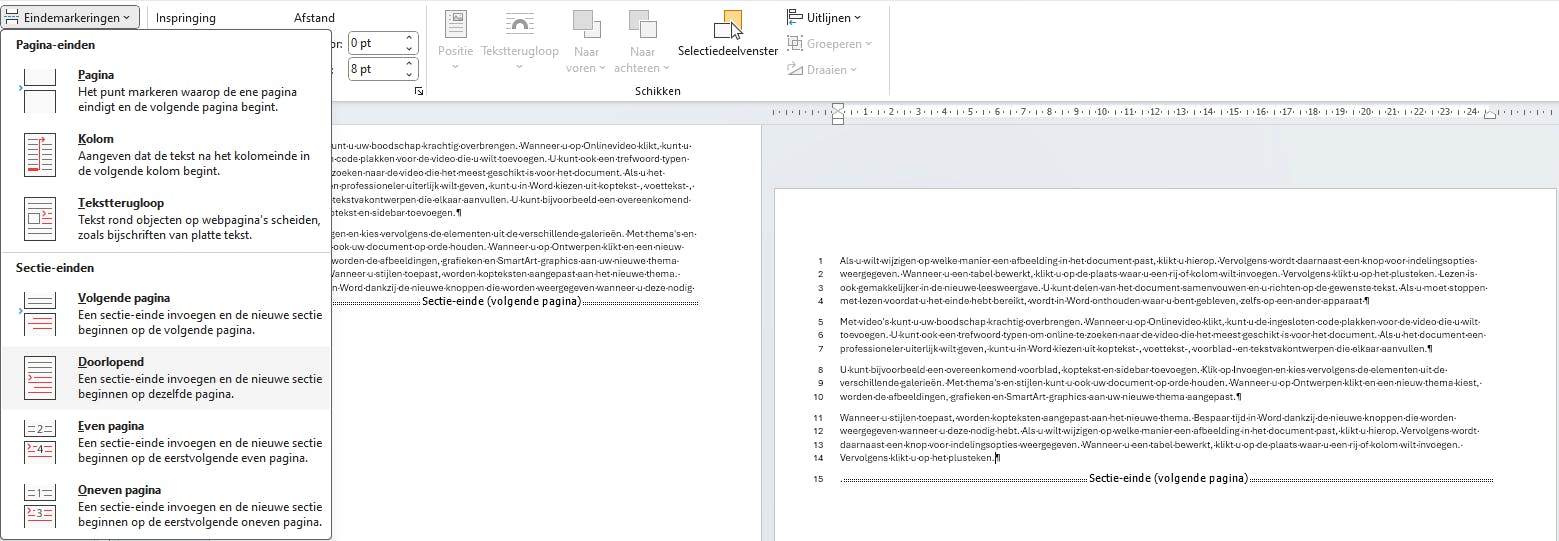Increase the 8 pt spacing value

[x=409, y=64]
